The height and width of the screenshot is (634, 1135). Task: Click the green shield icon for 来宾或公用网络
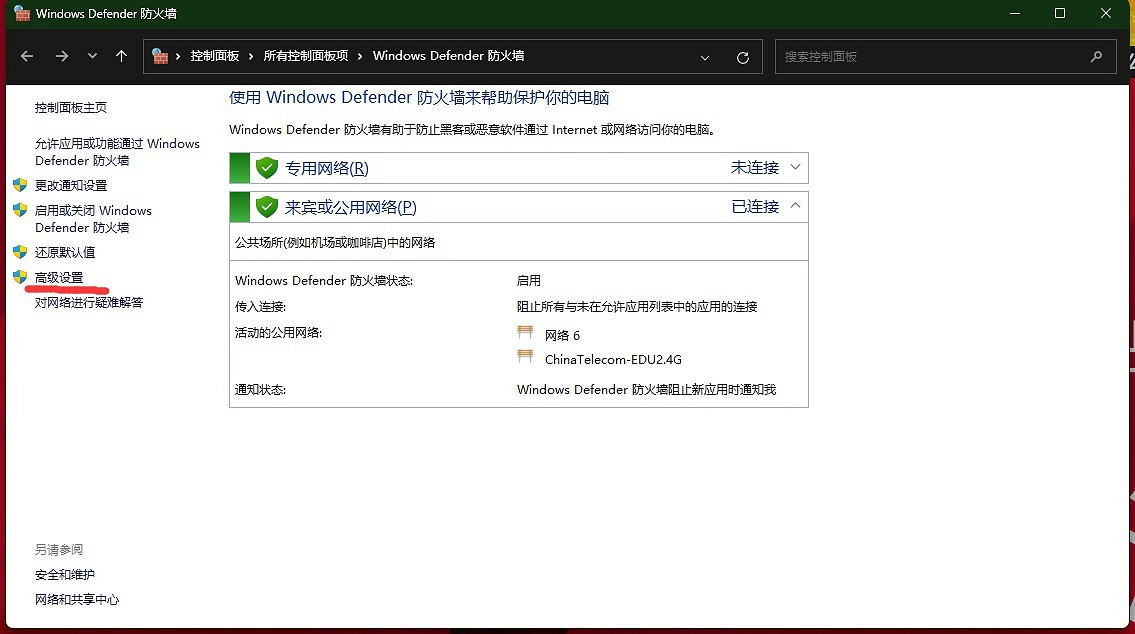[266, 207]
